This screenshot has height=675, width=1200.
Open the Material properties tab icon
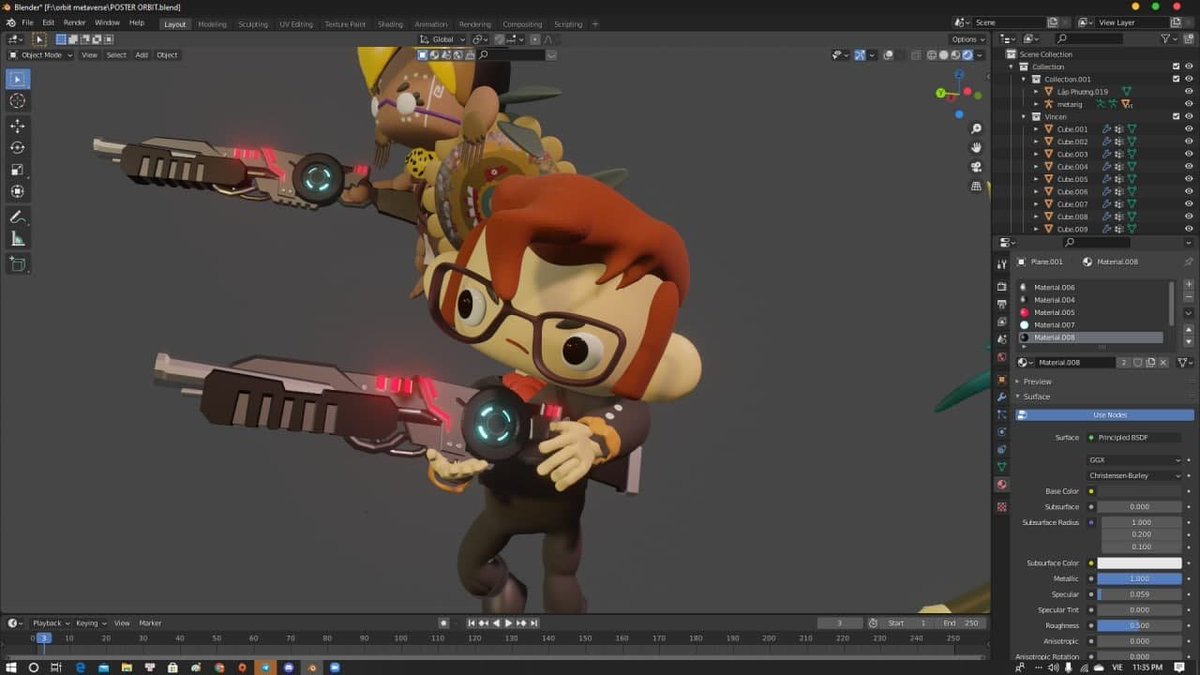coord(1002,485)
